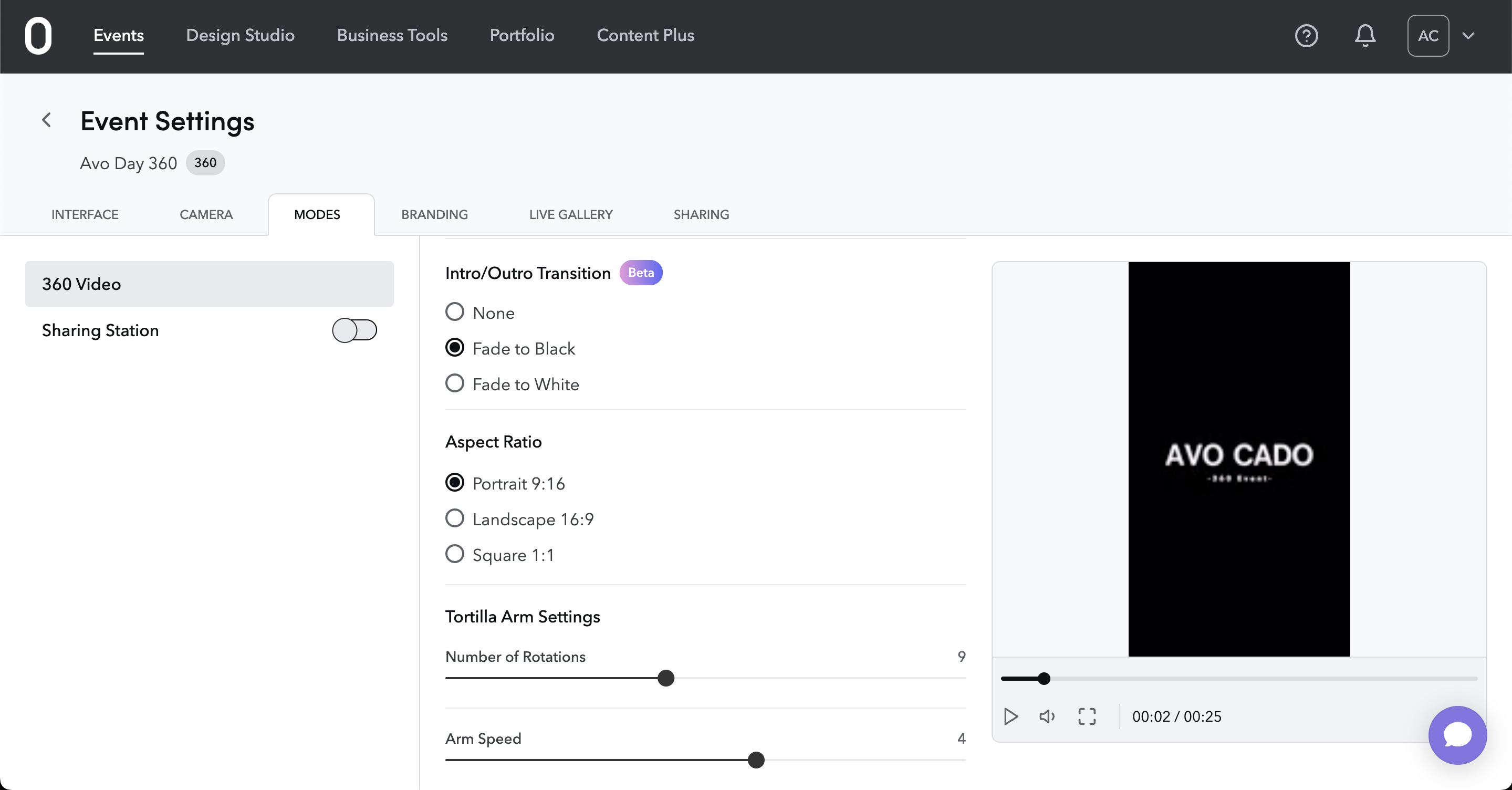Select Fade to Black transition

point(454,347)
